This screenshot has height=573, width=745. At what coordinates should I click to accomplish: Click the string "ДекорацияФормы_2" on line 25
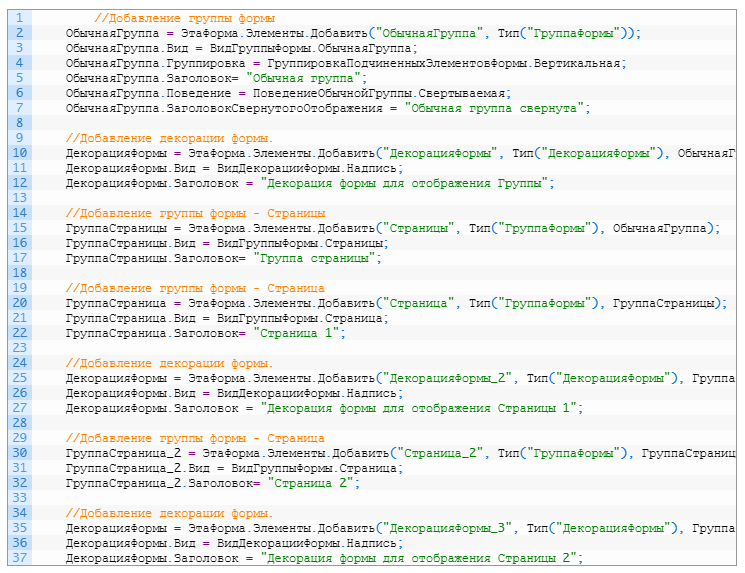447,378
